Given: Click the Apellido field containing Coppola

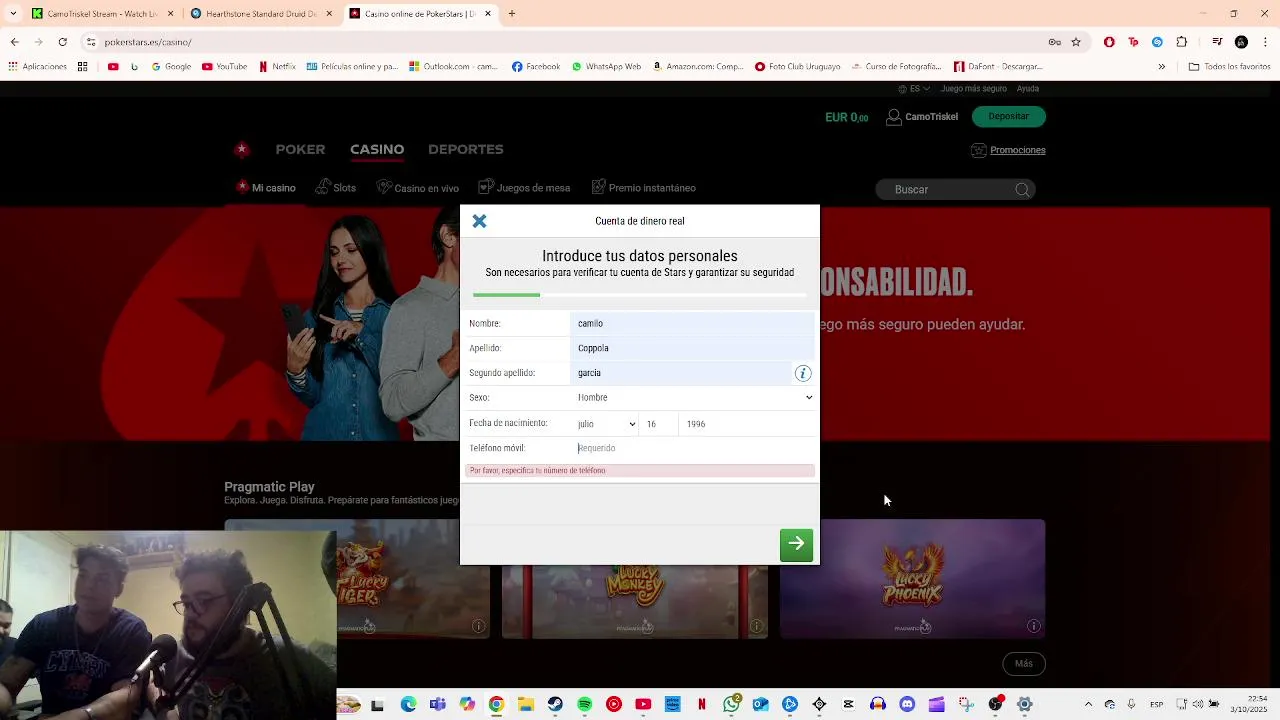Looking at the screenshot, I should click(x=693, y=348).
